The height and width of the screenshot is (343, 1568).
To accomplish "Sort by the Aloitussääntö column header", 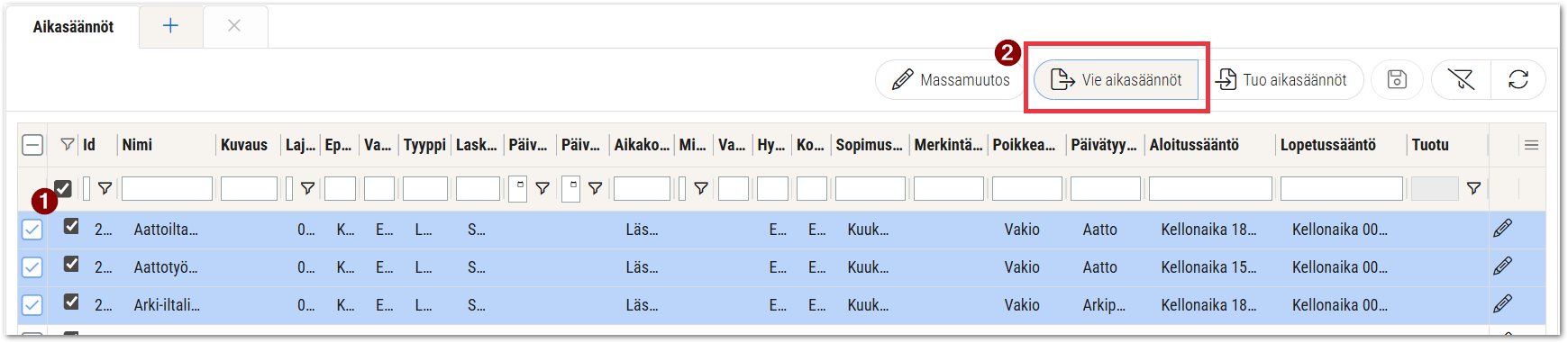I will (x=1194, y=145).
